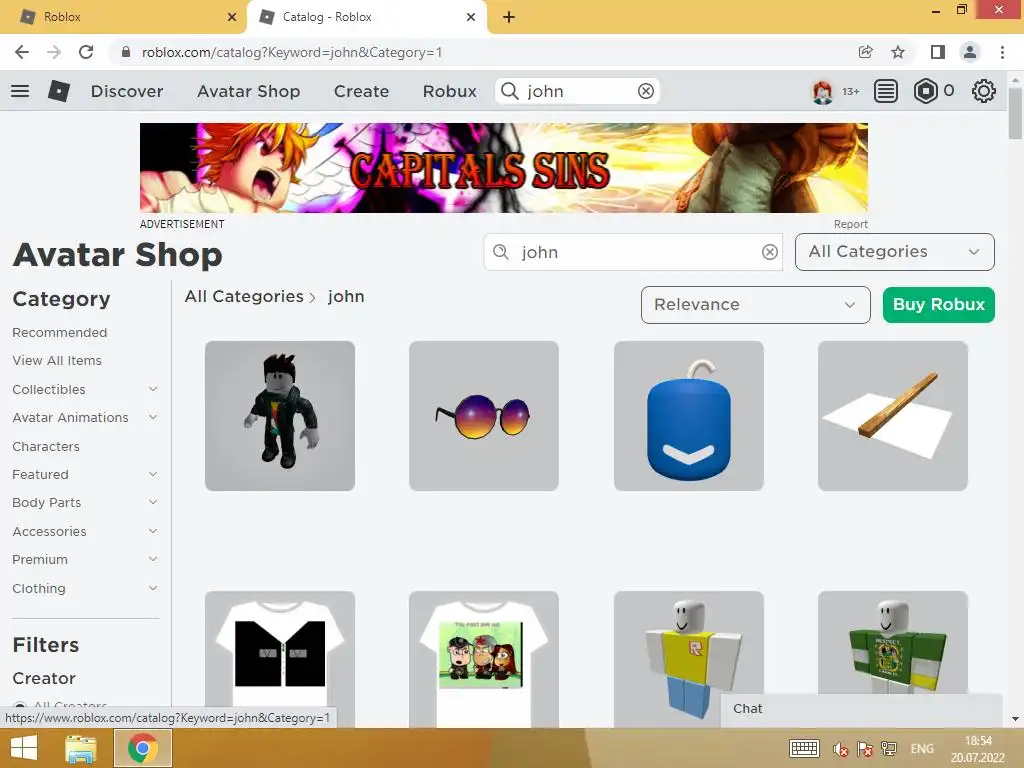Open the on-screen keyboard tray icon
The height and width of the screenshot is (768, 1024).
804,749
